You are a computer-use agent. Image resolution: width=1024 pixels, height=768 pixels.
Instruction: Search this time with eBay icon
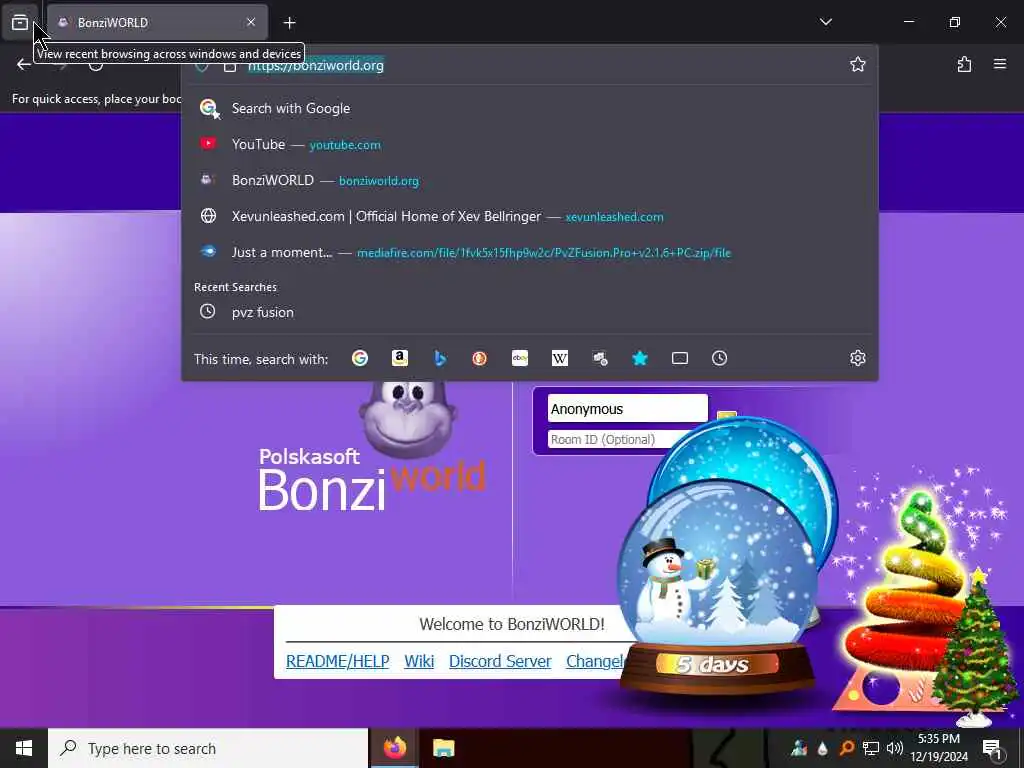tap(520, 358)
